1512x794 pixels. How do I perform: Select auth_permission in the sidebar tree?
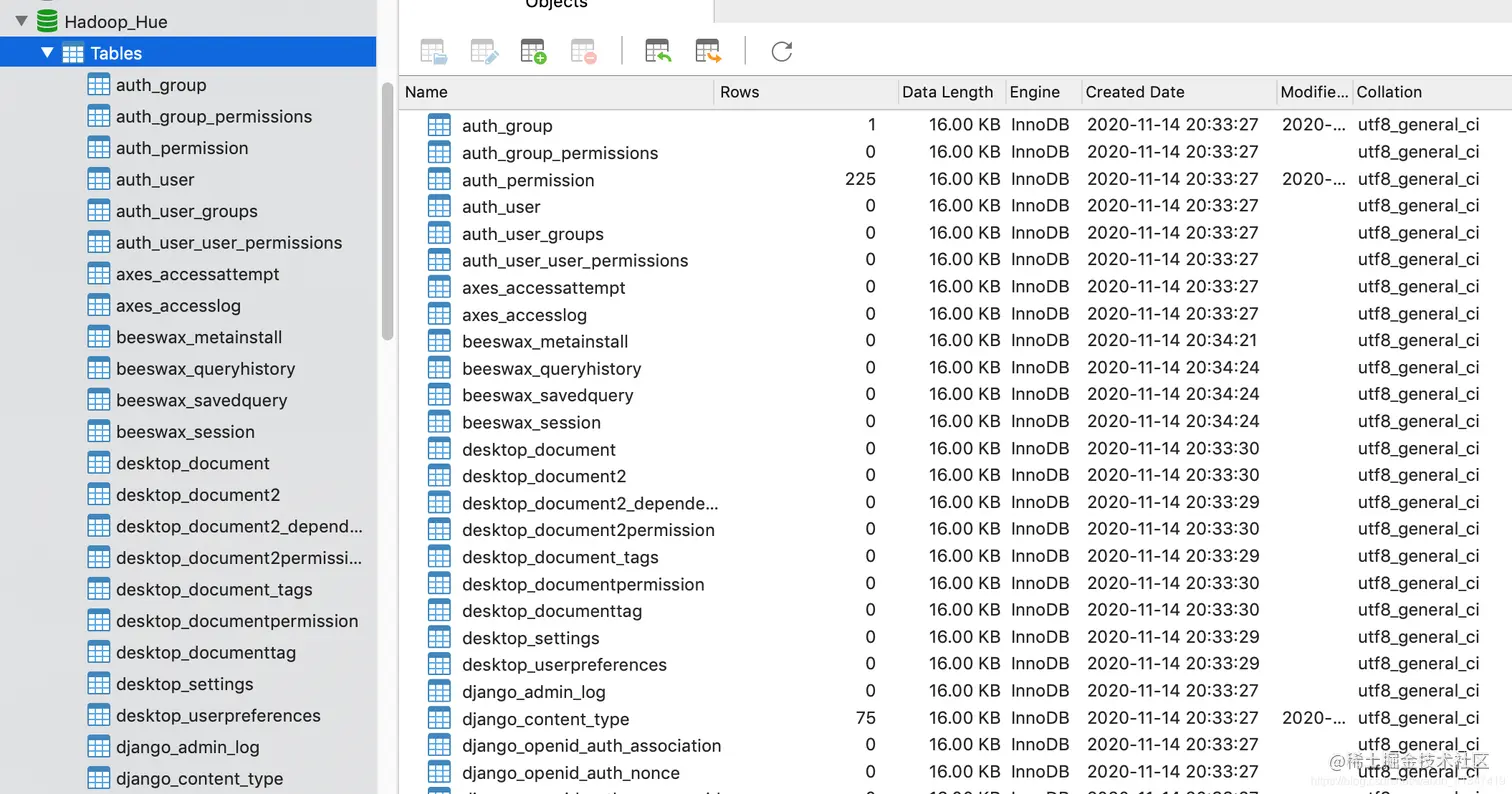coord(182,148)
